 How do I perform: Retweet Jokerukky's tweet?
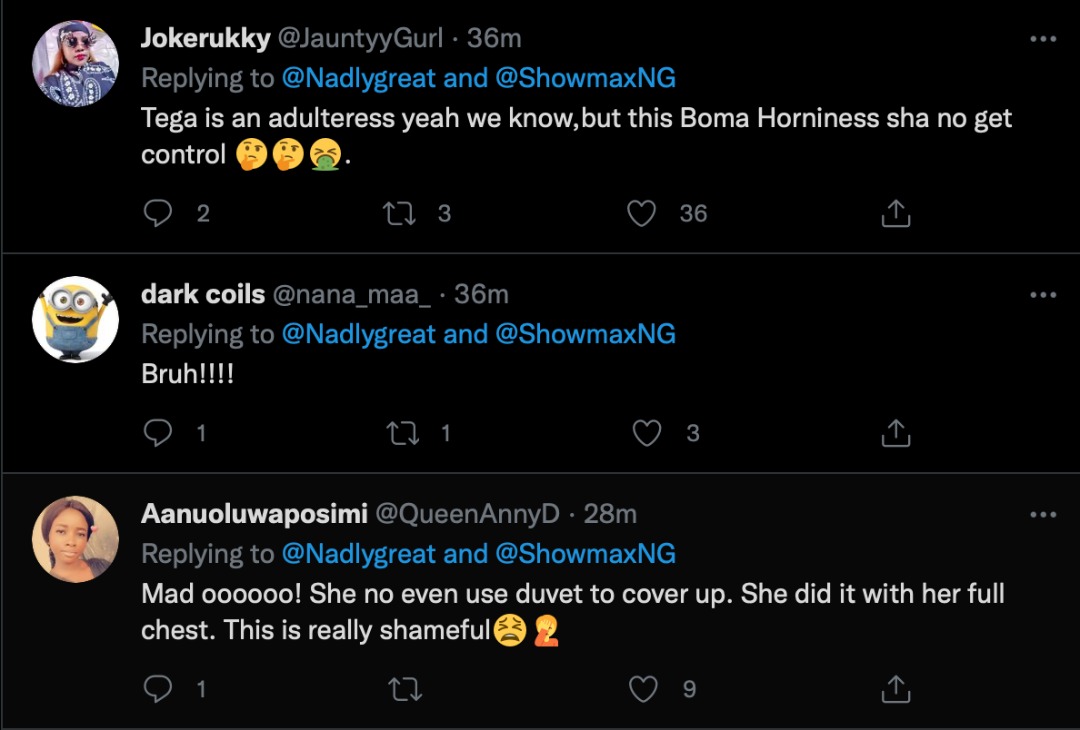400,213
